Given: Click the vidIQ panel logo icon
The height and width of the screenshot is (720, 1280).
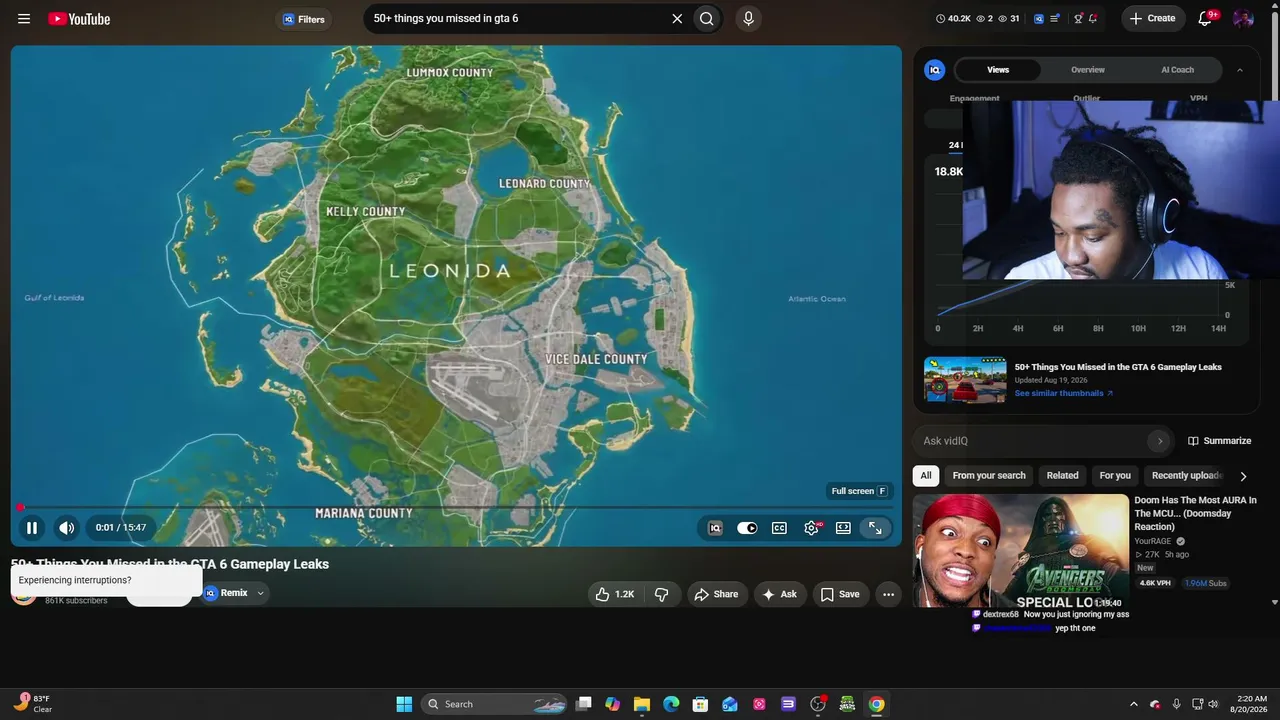Looking at the screenshot, I should (x=935, y=70).
